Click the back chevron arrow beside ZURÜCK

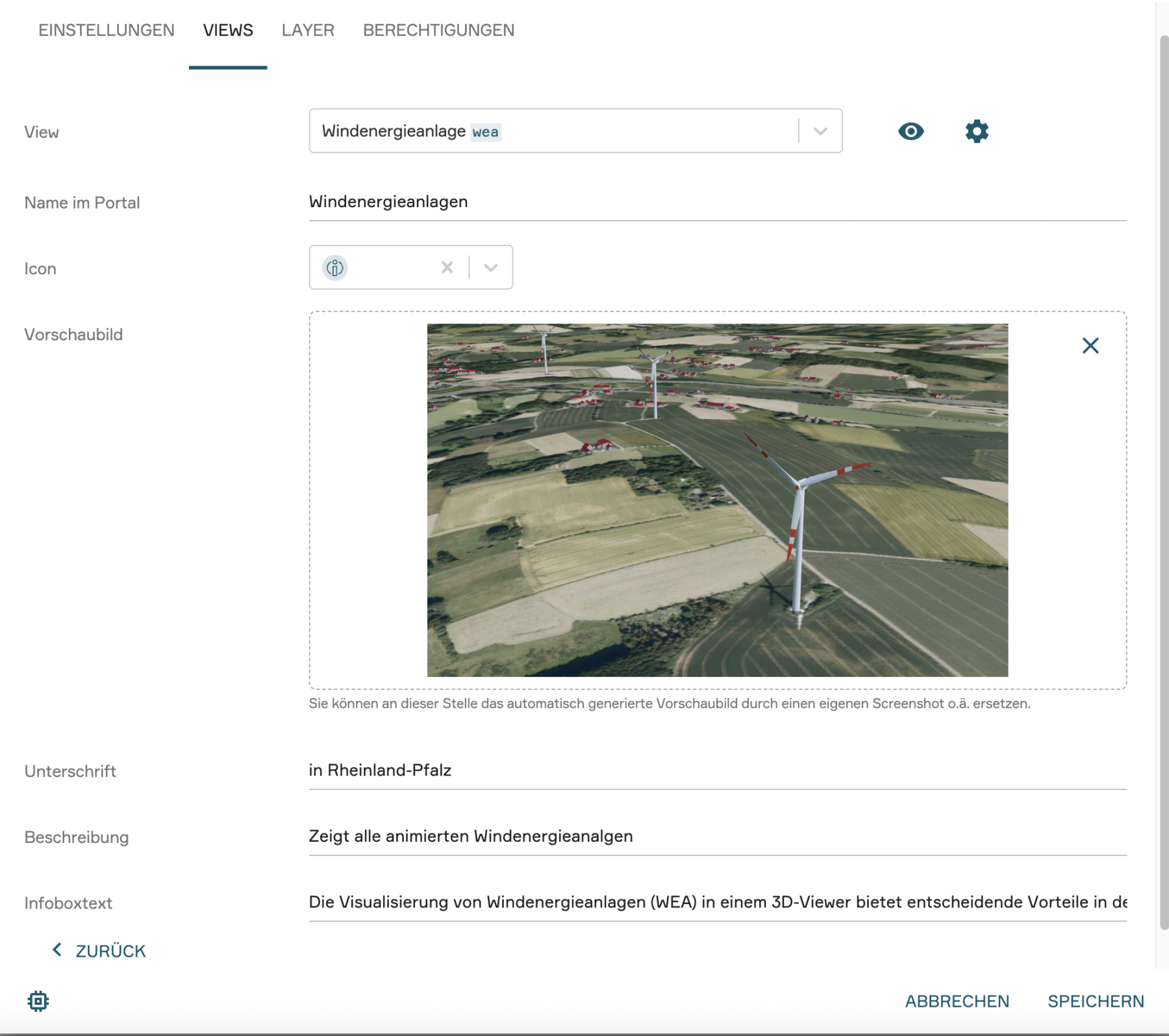coord(57,950)
